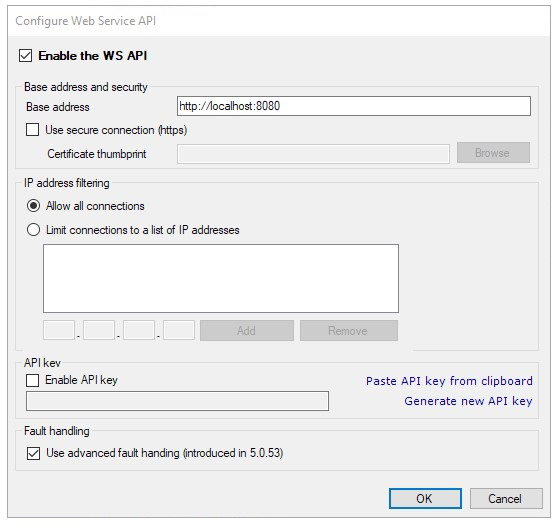This screenshot has width=558, height=524.
Task: Click the IP addresses list box
Action: [221, 278]
